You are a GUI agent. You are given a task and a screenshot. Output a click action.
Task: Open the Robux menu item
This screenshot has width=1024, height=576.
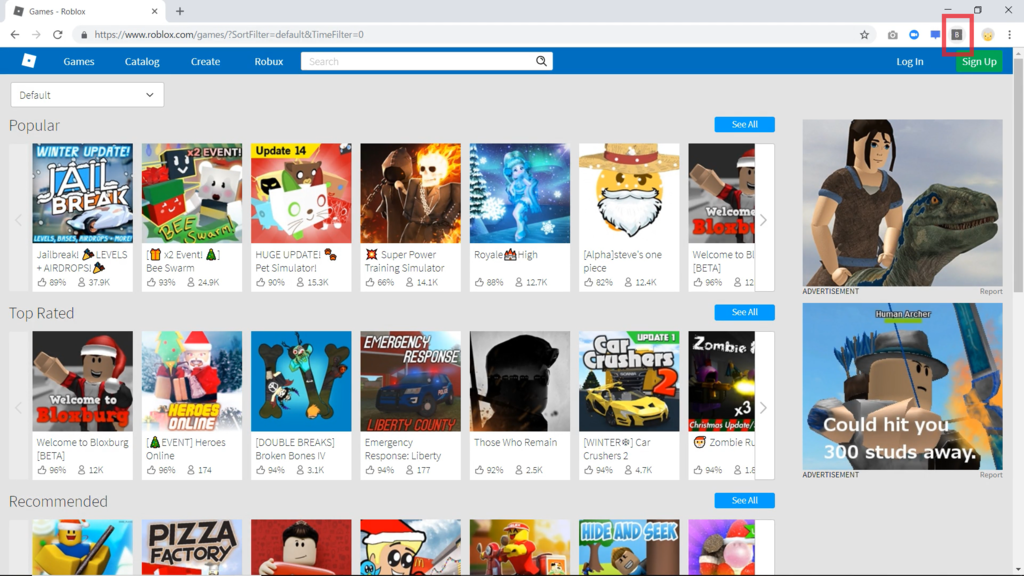coord(268,61)
